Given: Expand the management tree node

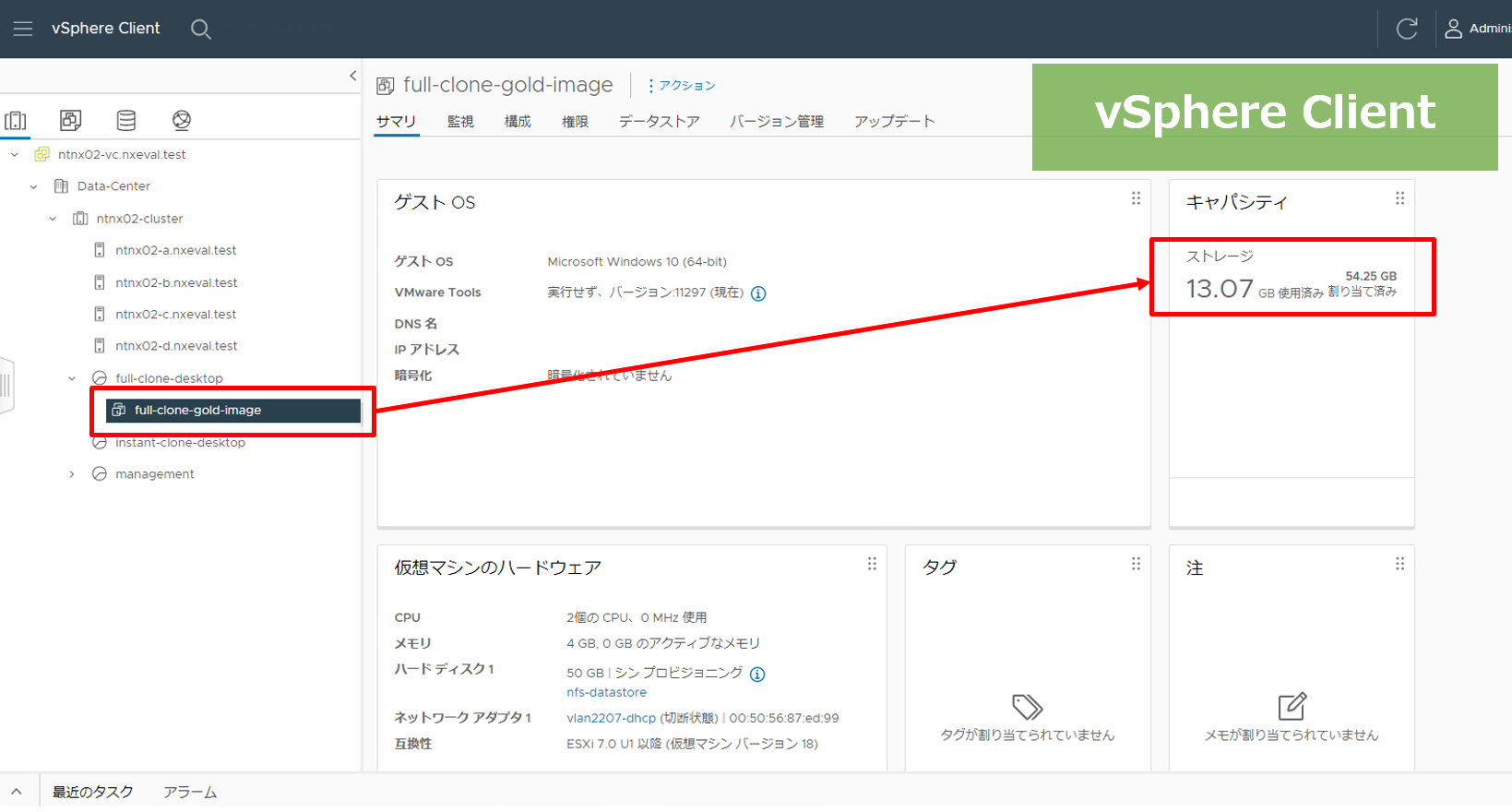Looking at the screenshot, I should coord(72,474).
